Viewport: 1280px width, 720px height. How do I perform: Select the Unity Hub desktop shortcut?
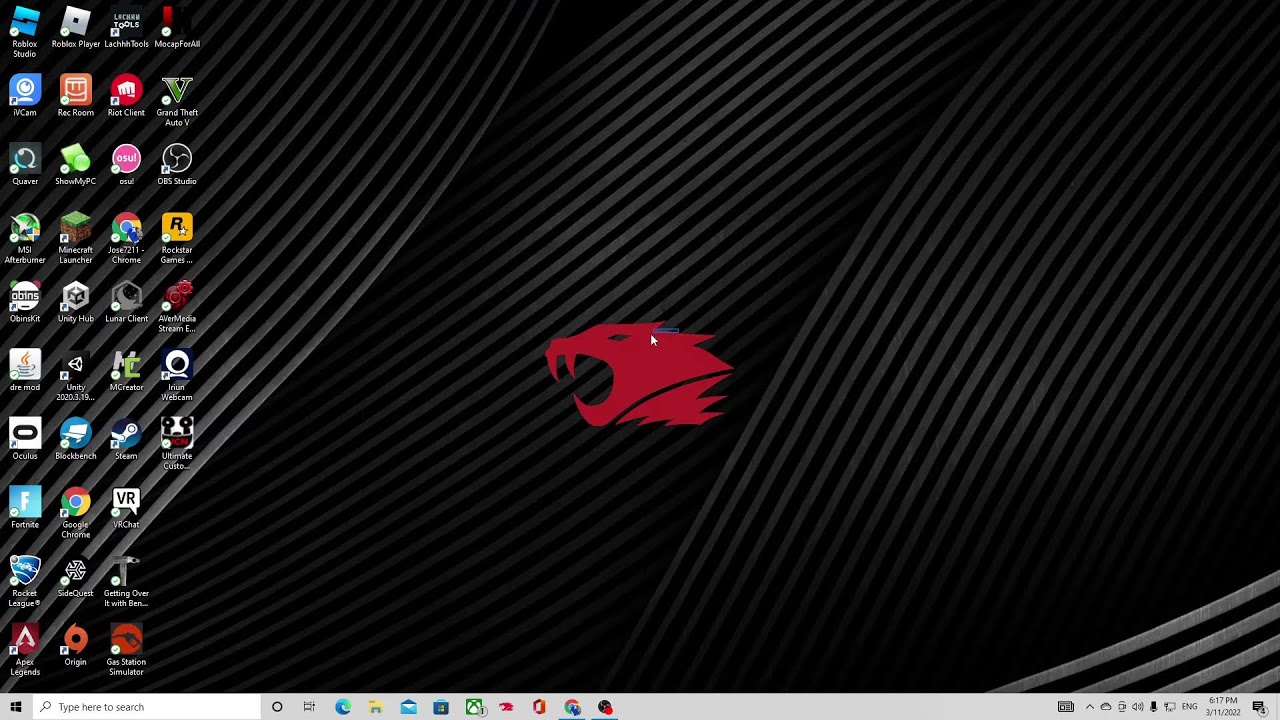(76, 302)
